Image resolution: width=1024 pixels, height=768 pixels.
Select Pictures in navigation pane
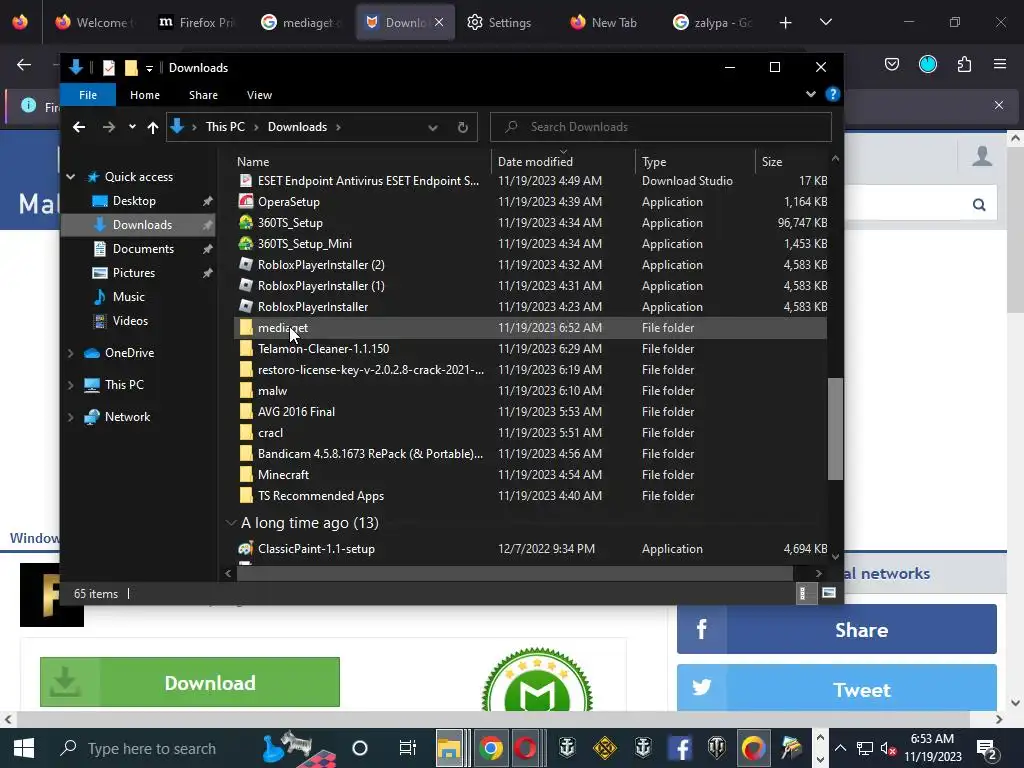tap(134, 273)
